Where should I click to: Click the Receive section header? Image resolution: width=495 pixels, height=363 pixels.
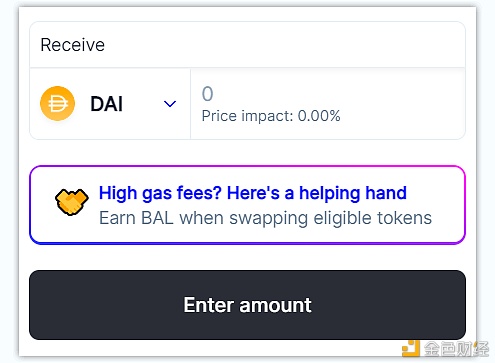(247, 45)
